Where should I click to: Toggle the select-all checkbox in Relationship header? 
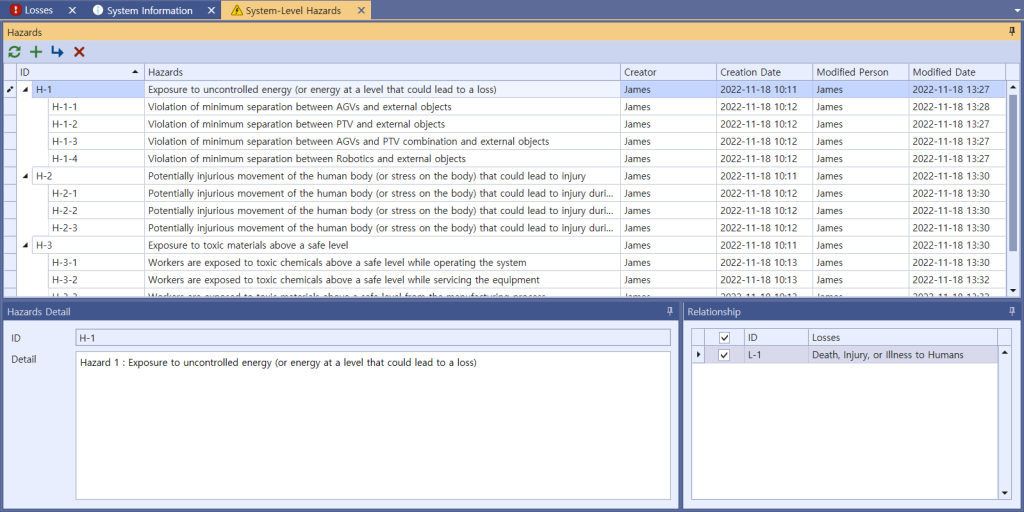[724, 338]
